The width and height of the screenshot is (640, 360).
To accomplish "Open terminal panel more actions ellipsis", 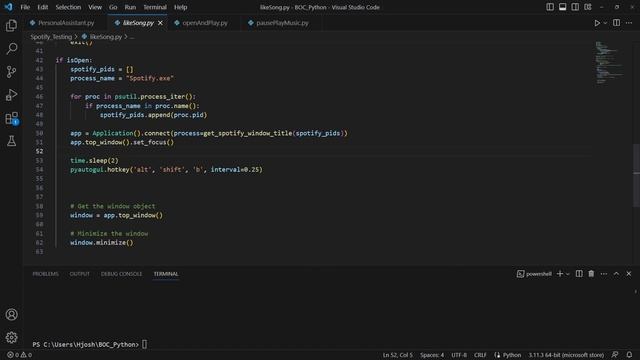I will point(604,274).
